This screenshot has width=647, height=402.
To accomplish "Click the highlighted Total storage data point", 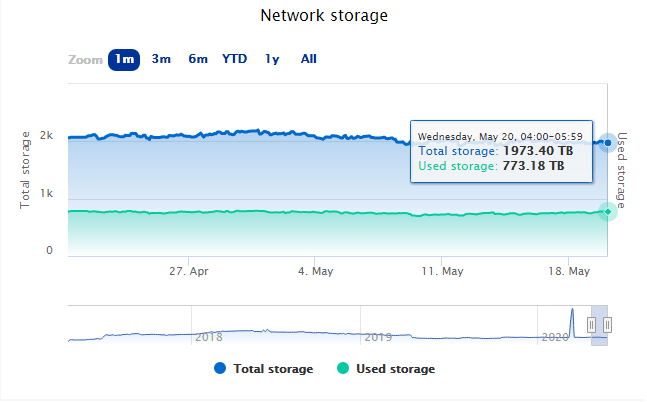I will (608, 143).
